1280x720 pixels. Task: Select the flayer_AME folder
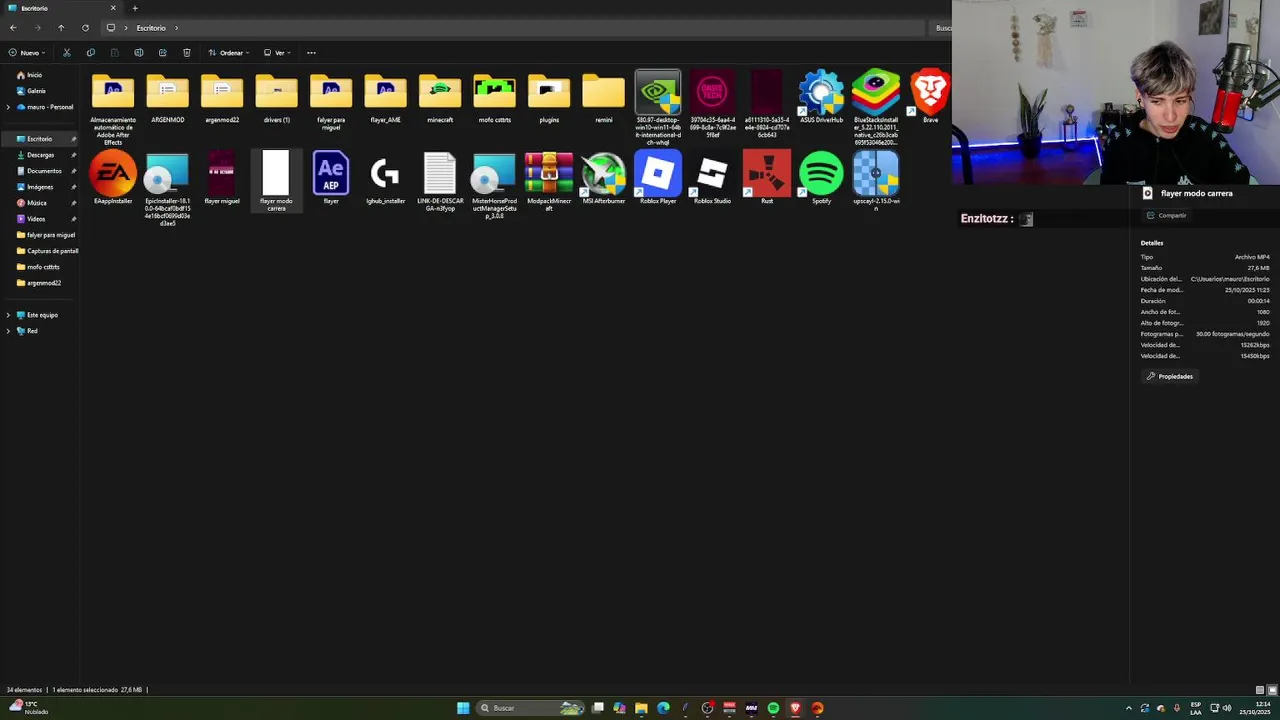[385, 97]
